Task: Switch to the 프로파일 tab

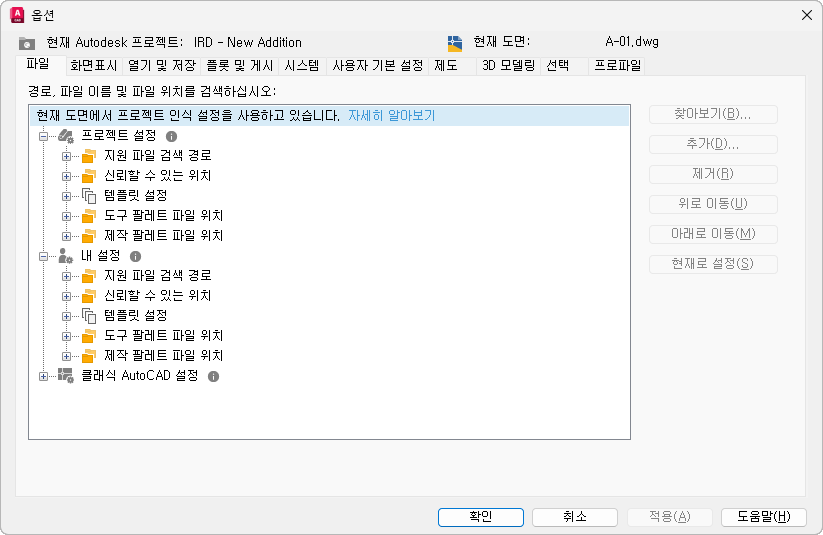Action: point(617,66)
